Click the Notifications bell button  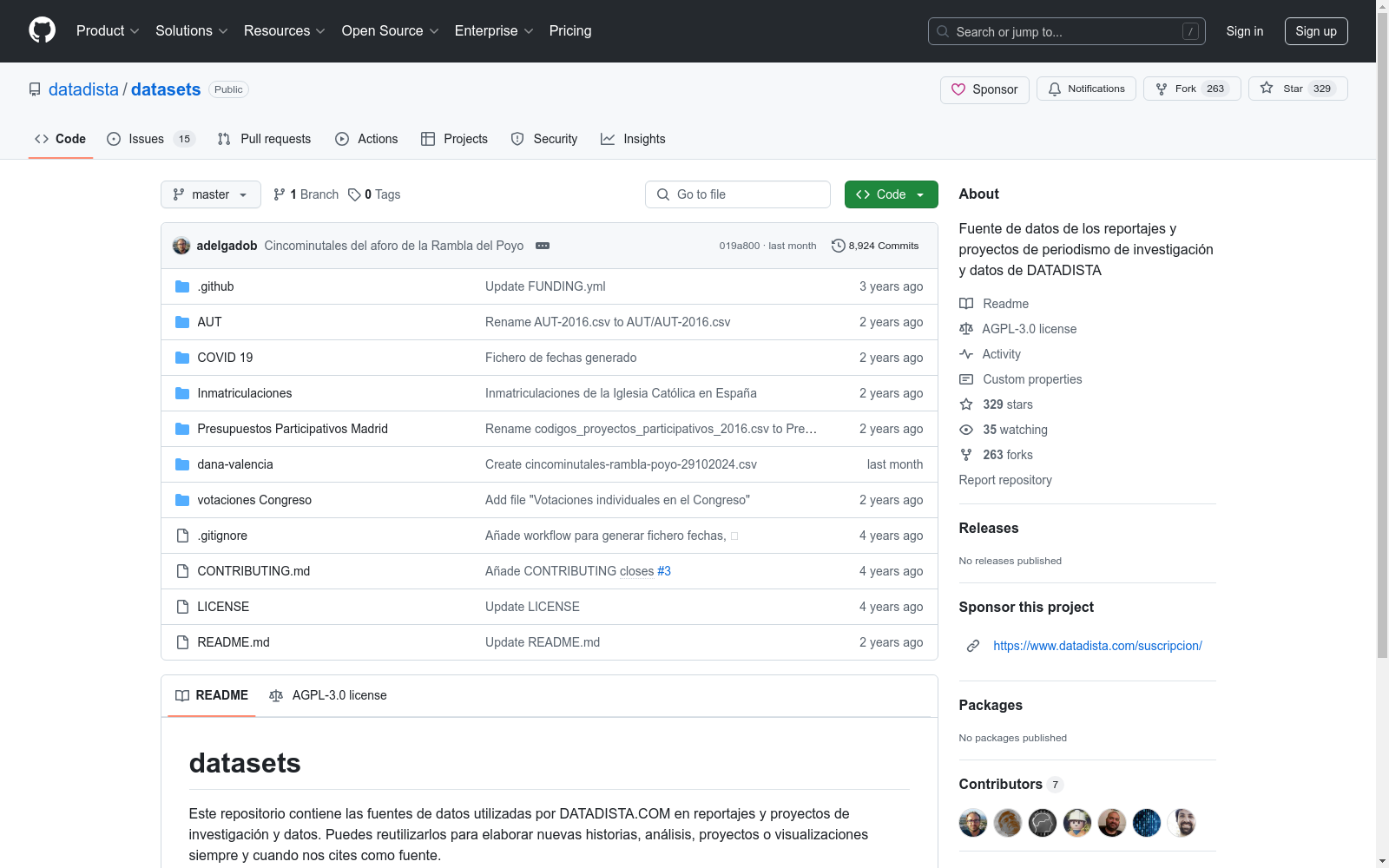(x=1086, y=89)
